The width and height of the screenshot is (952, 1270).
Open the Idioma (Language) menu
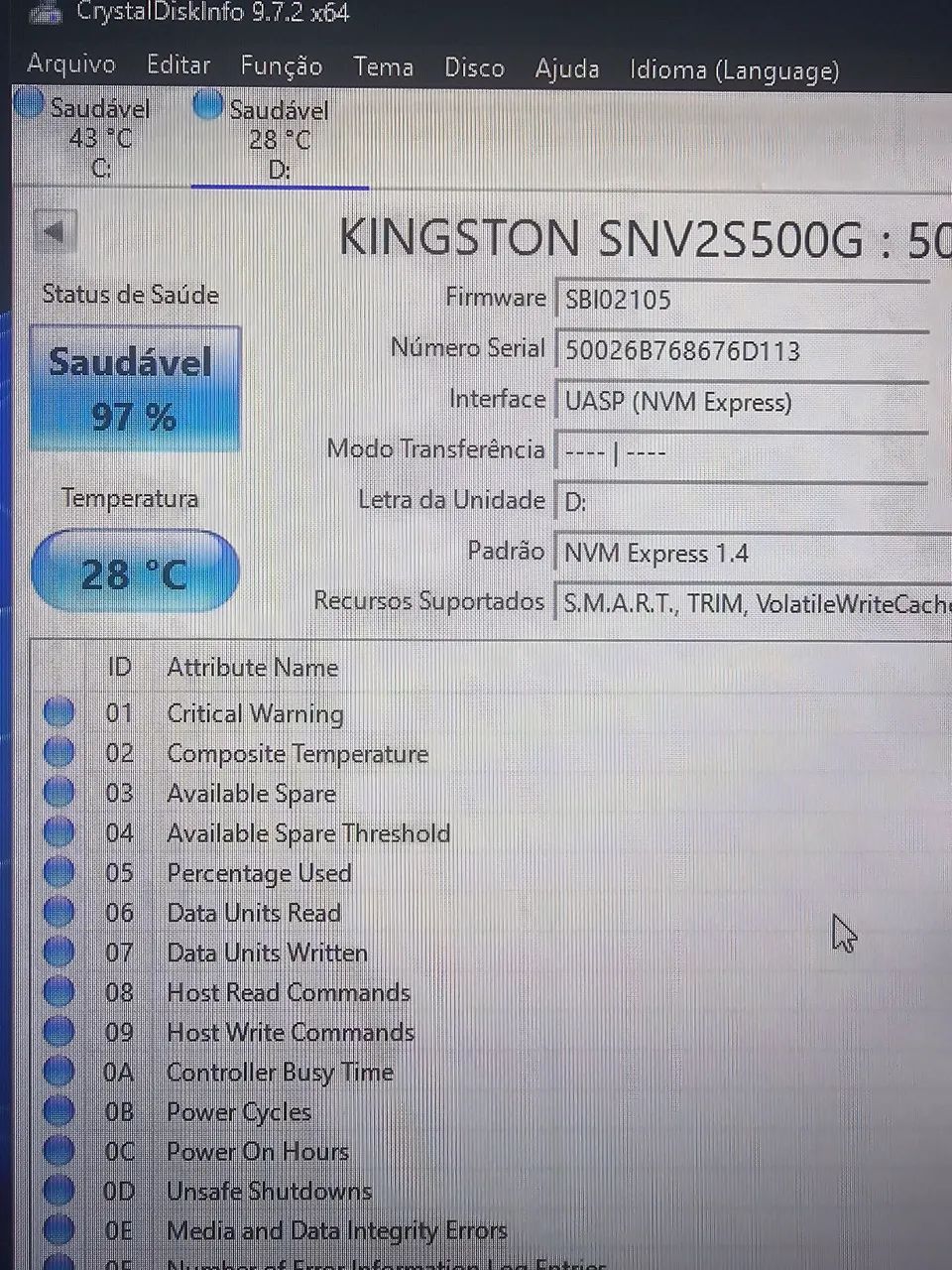coord(735,70)
